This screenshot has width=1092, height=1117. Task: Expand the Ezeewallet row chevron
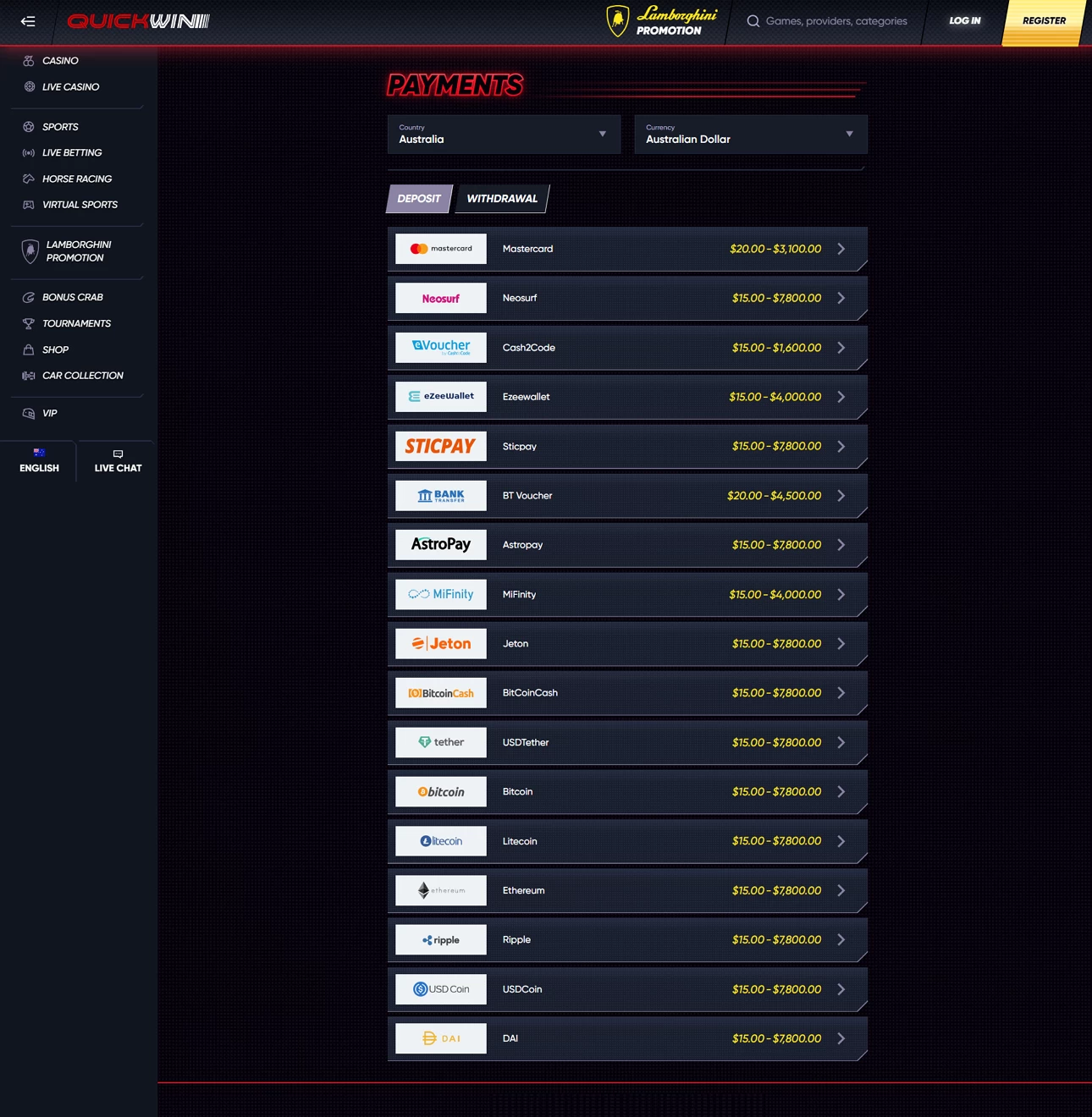click(841, 397)
